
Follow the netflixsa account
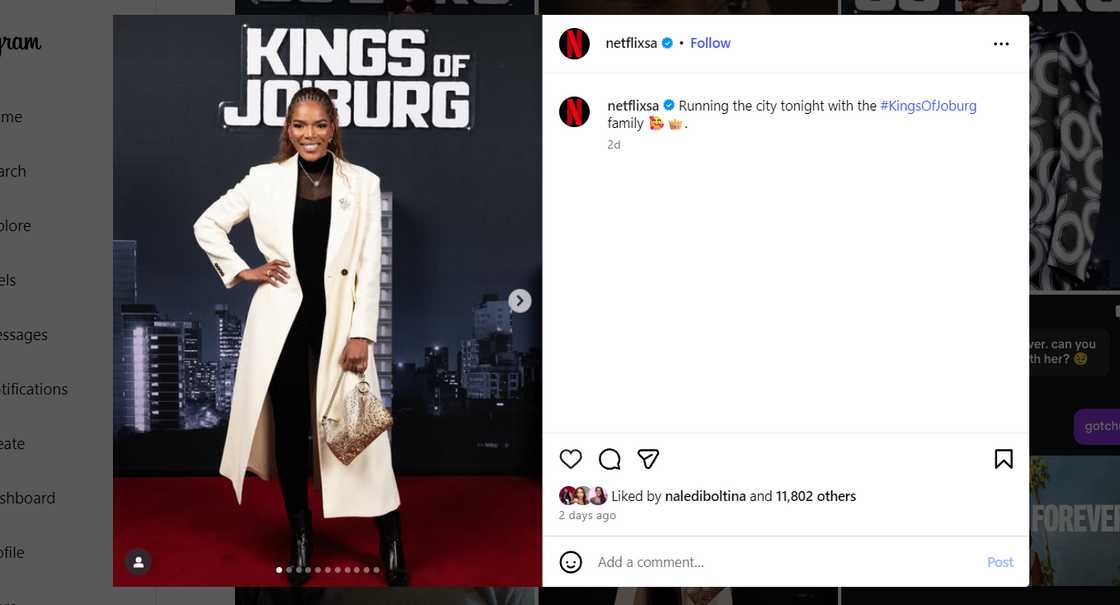tap(710, 43)
